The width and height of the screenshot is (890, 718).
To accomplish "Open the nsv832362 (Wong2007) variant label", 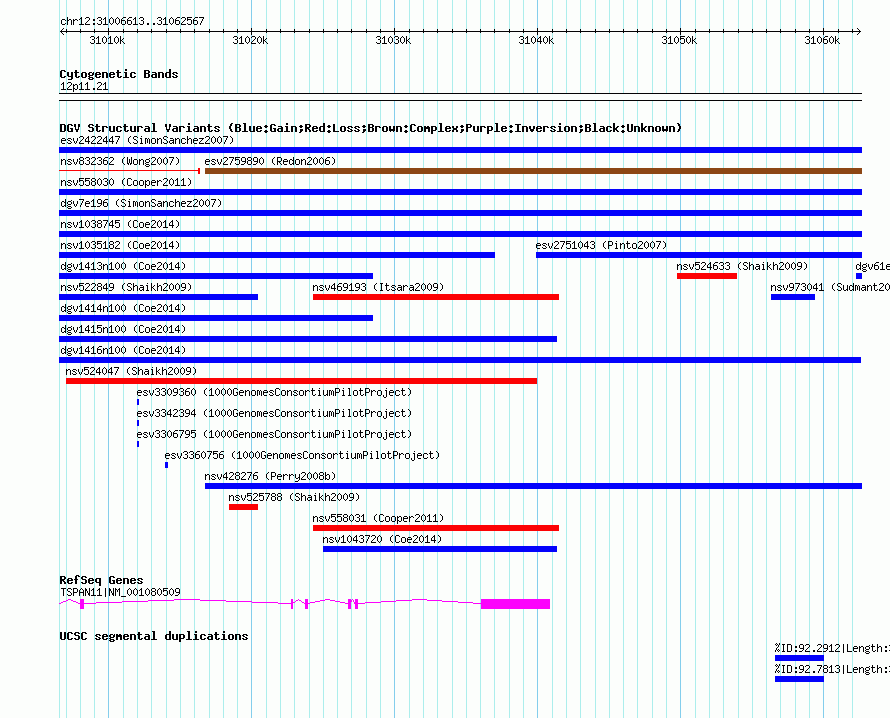I will (120, 161).
